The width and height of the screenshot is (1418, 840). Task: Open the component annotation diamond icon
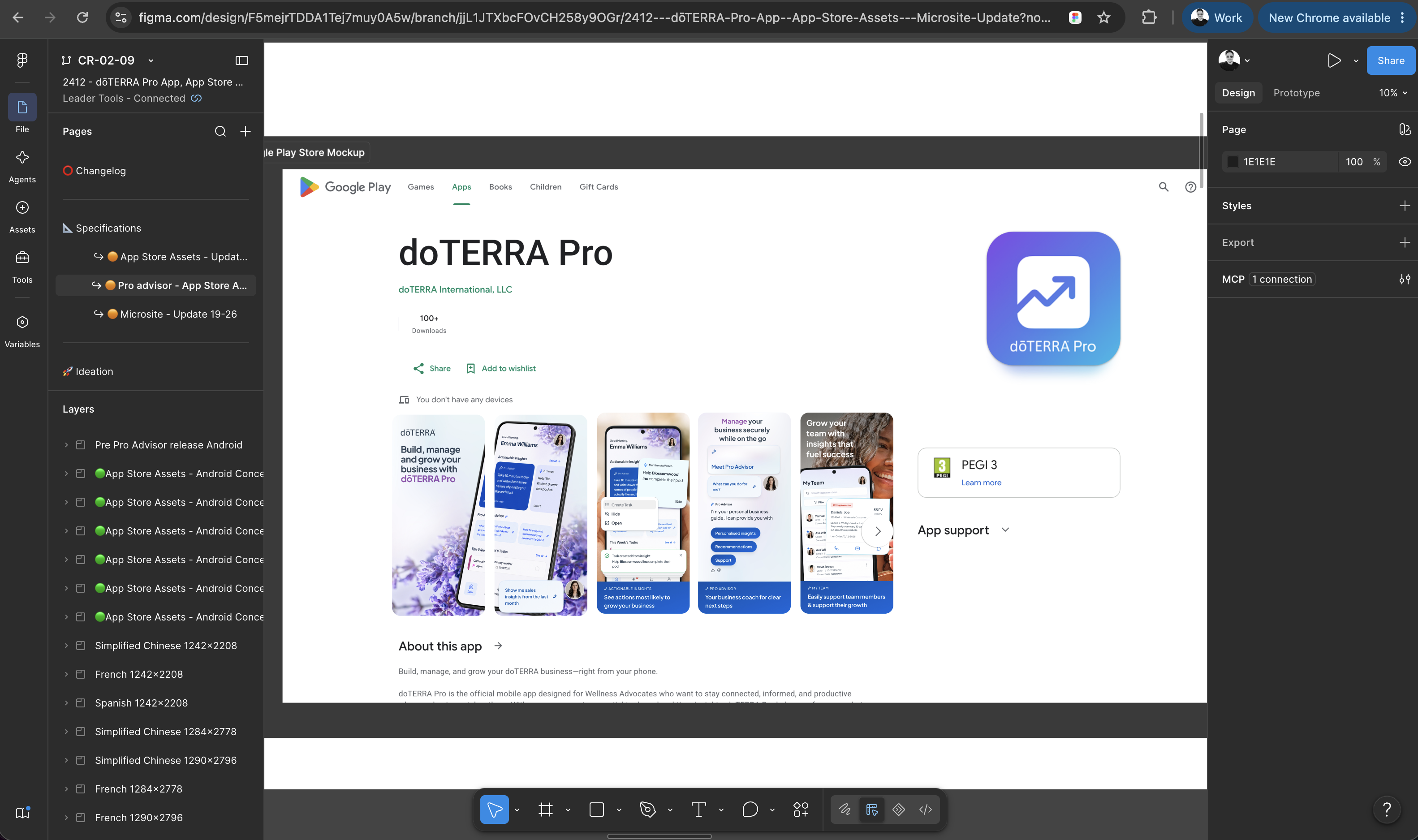(898, 810)
